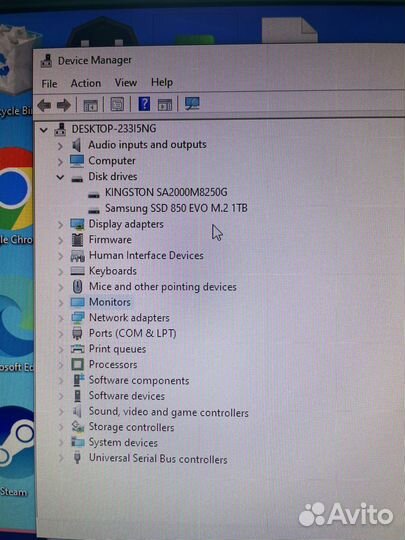405x540 pixels.
Task: Click Show/Hide Console Tree toolbar icon
Action: point(91,105)
